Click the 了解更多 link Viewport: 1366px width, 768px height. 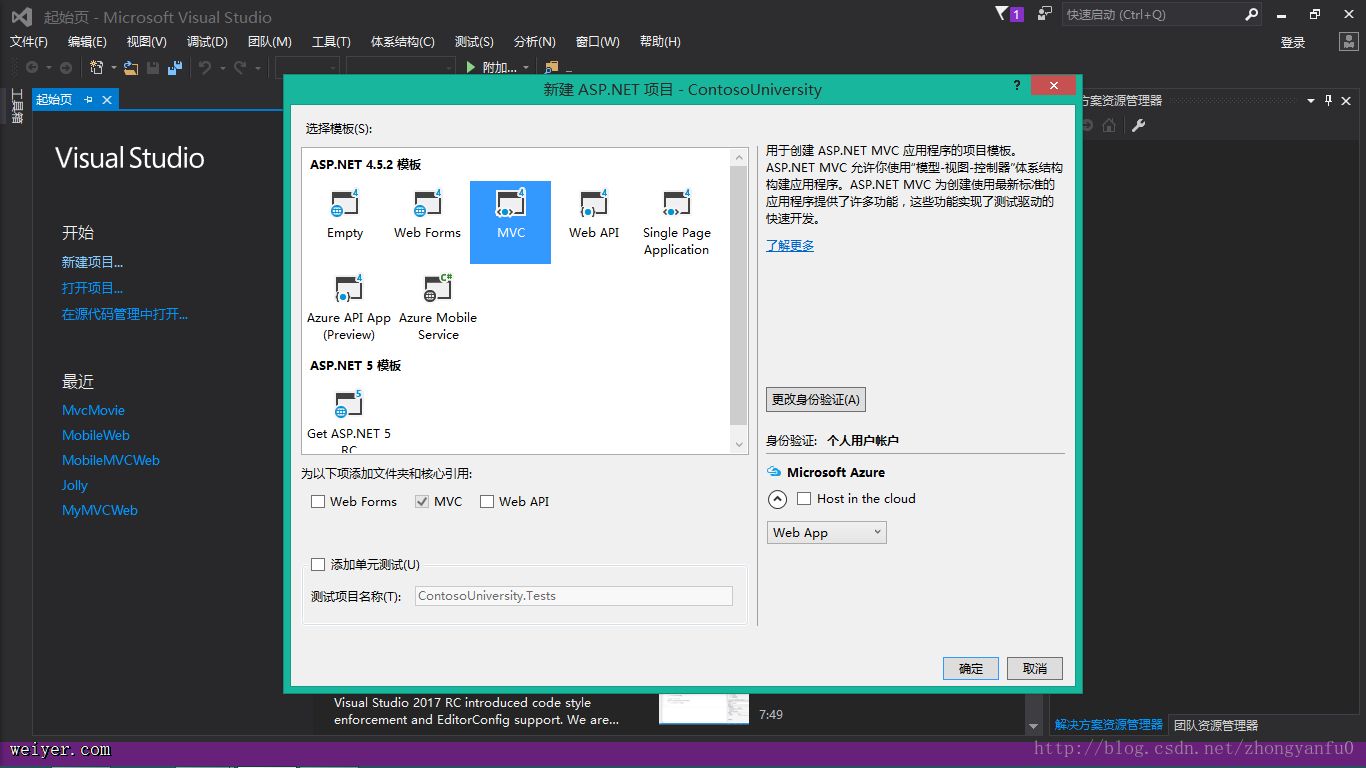click(790, 245)
